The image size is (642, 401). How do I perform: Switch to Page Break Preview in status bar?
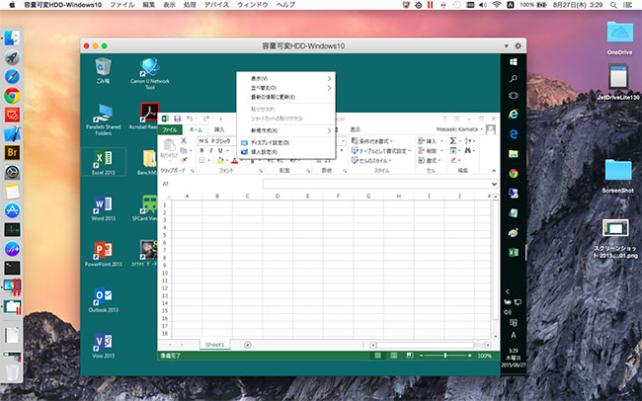click(x=409, y=356)
